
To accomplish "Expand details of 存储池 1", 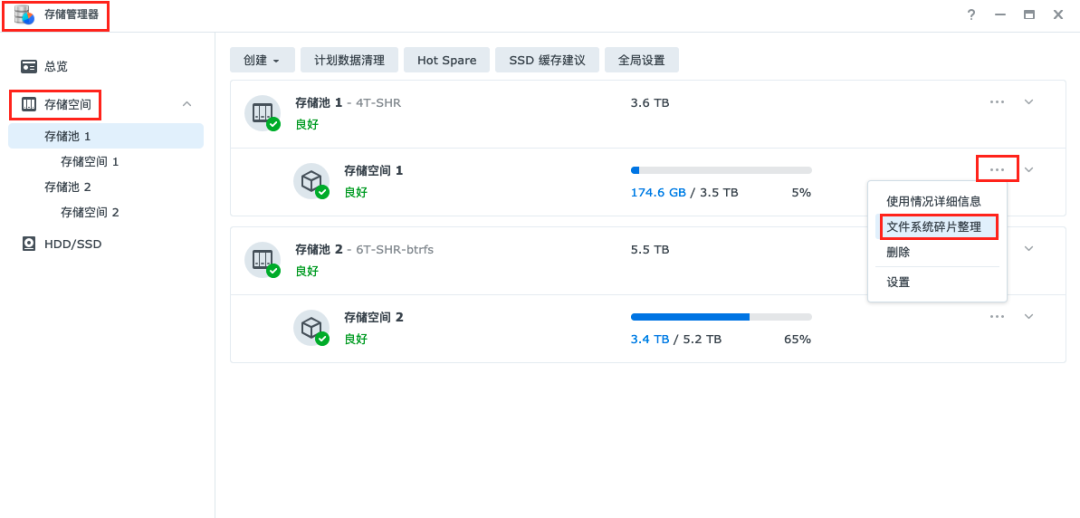I will tap(1028, 102).
